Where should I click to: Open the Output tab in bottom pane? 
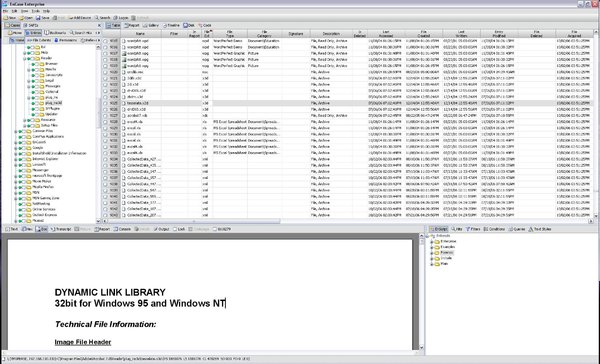(x=162, y=229)
